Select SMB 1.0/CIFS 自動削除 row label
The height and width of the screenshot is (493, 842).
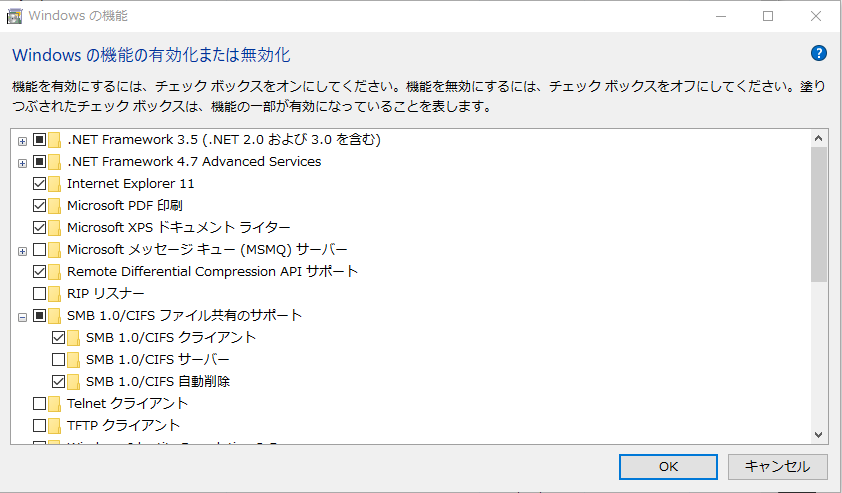[158, 381]
